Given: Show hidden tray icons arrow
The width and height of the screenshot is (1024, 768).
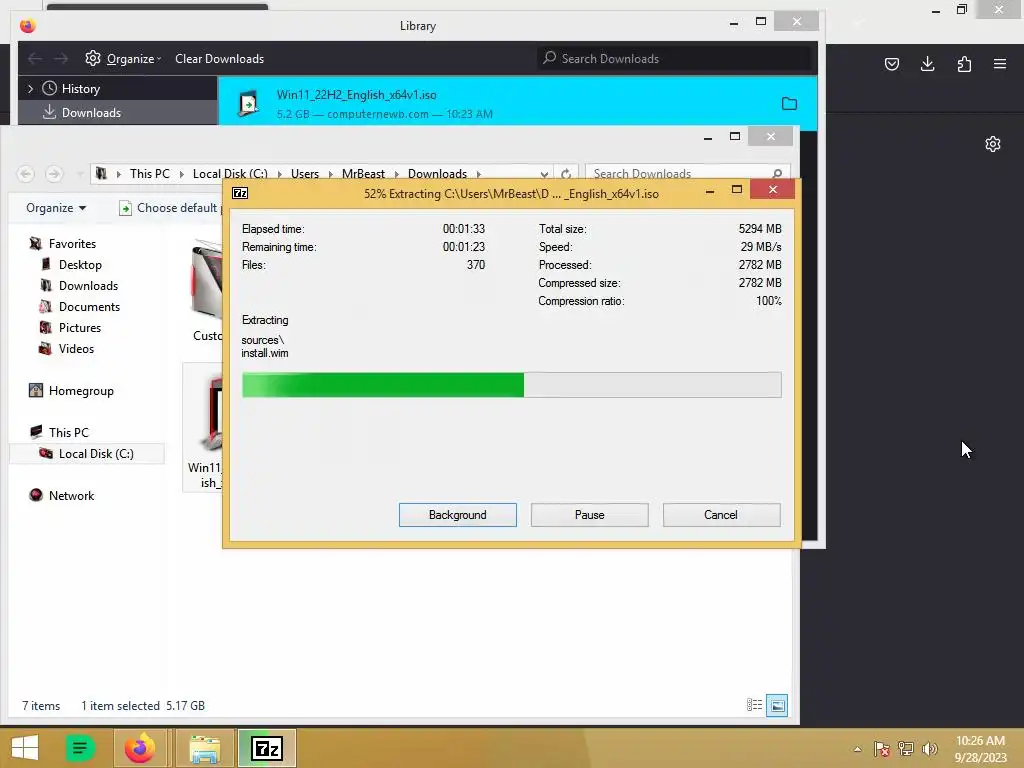Looking at the screenshot, I should (x=857, y=749).
